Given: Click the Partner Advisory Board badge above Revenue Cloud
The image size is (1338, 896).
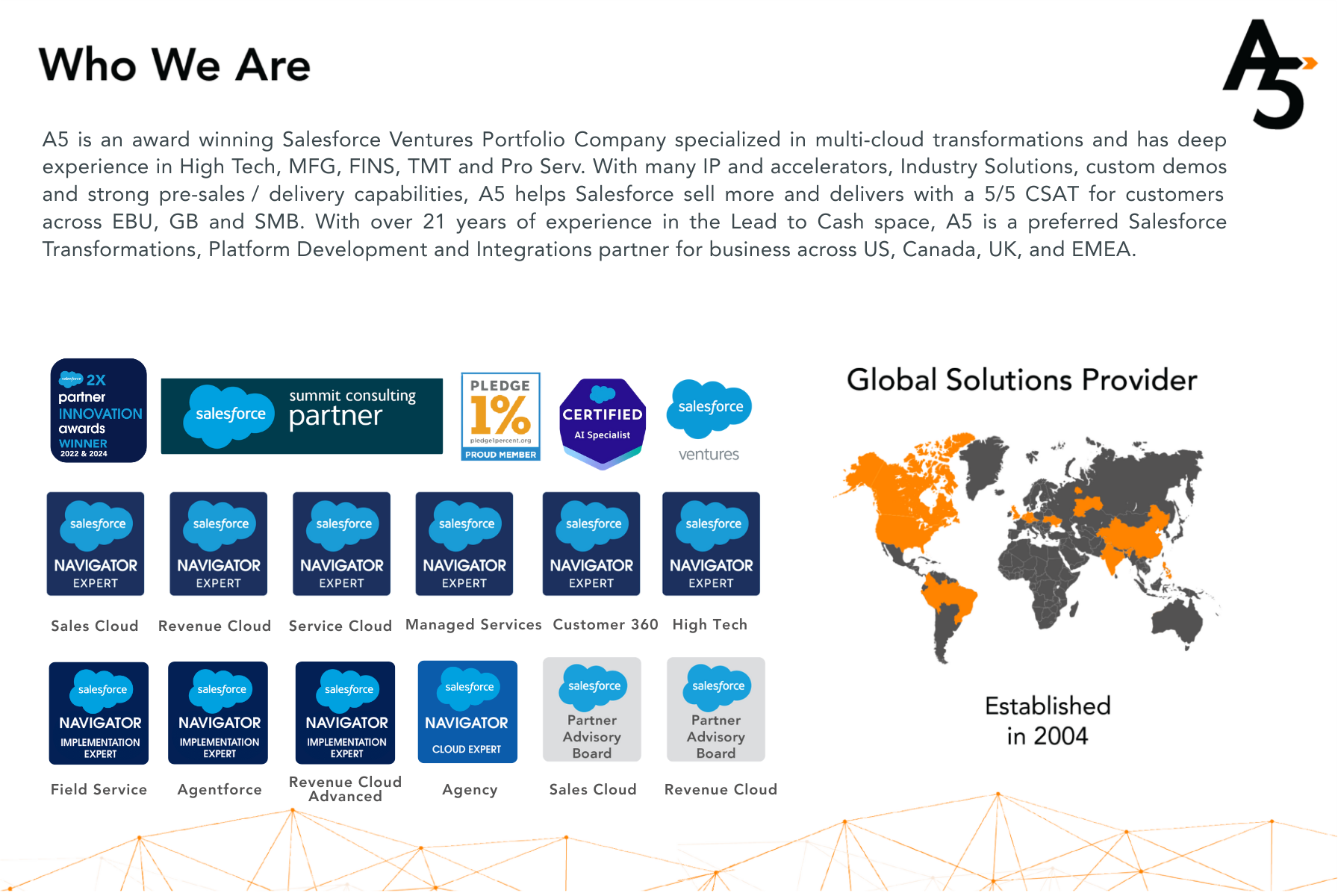Looking at the screenshot, I should 716,709.
